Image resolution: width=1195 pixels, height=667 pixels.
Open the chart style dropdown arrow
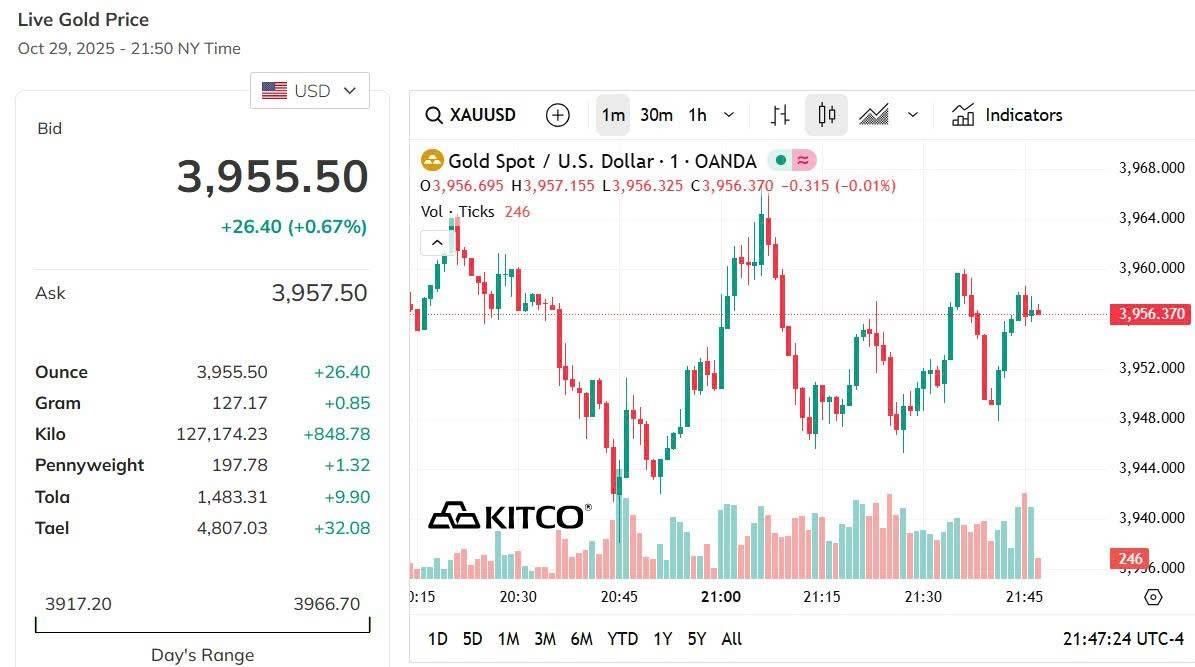tap(912, 115)
